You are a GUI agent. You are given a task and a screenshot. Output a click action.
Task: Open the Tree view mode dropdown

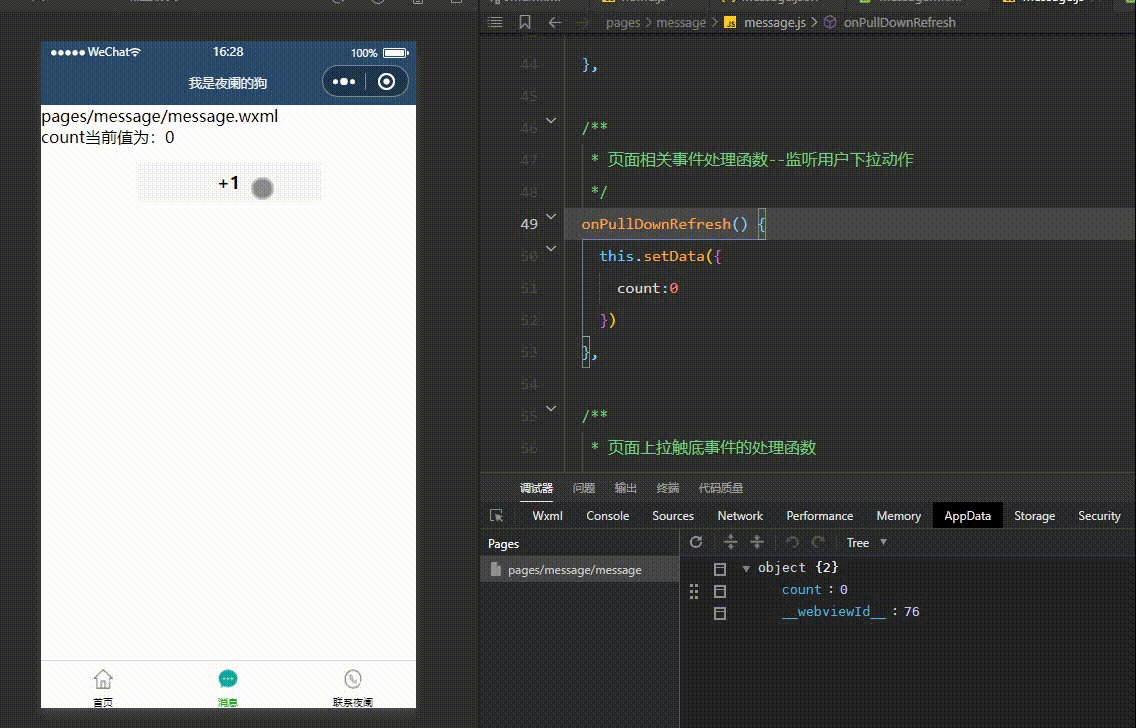coord(866,542)
